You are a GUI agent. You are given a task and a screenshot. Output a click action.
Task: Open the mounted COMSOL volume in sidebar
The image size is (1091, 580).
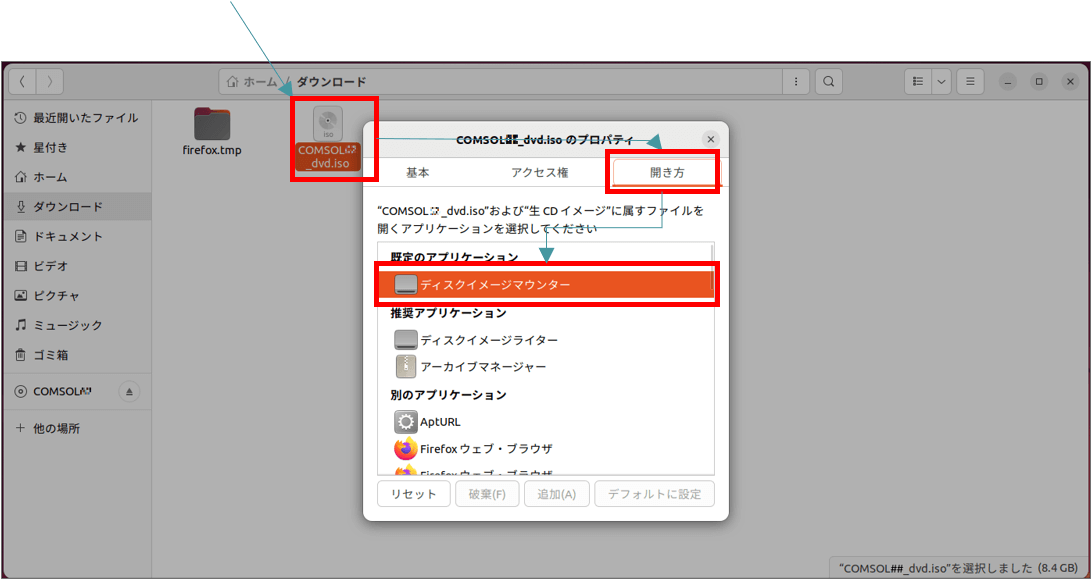coord(63,392)
